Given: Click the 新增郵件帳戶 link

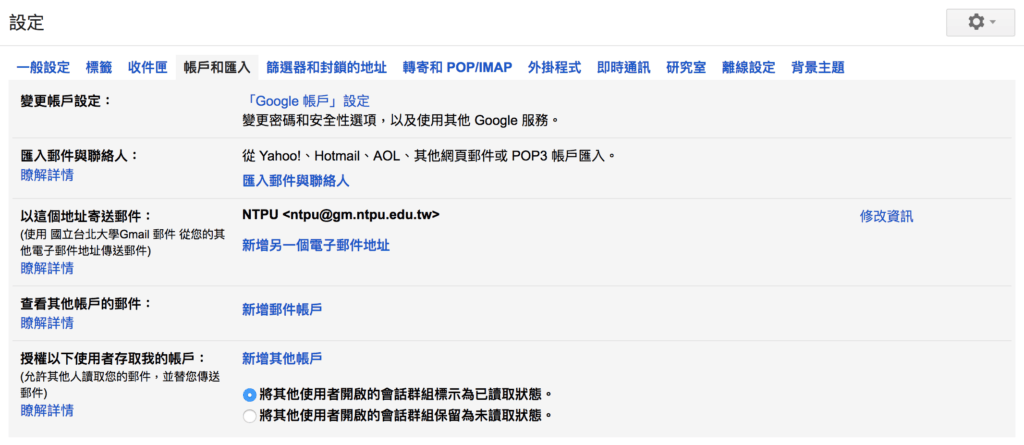Looking at the screenshot, I should 282,310.
